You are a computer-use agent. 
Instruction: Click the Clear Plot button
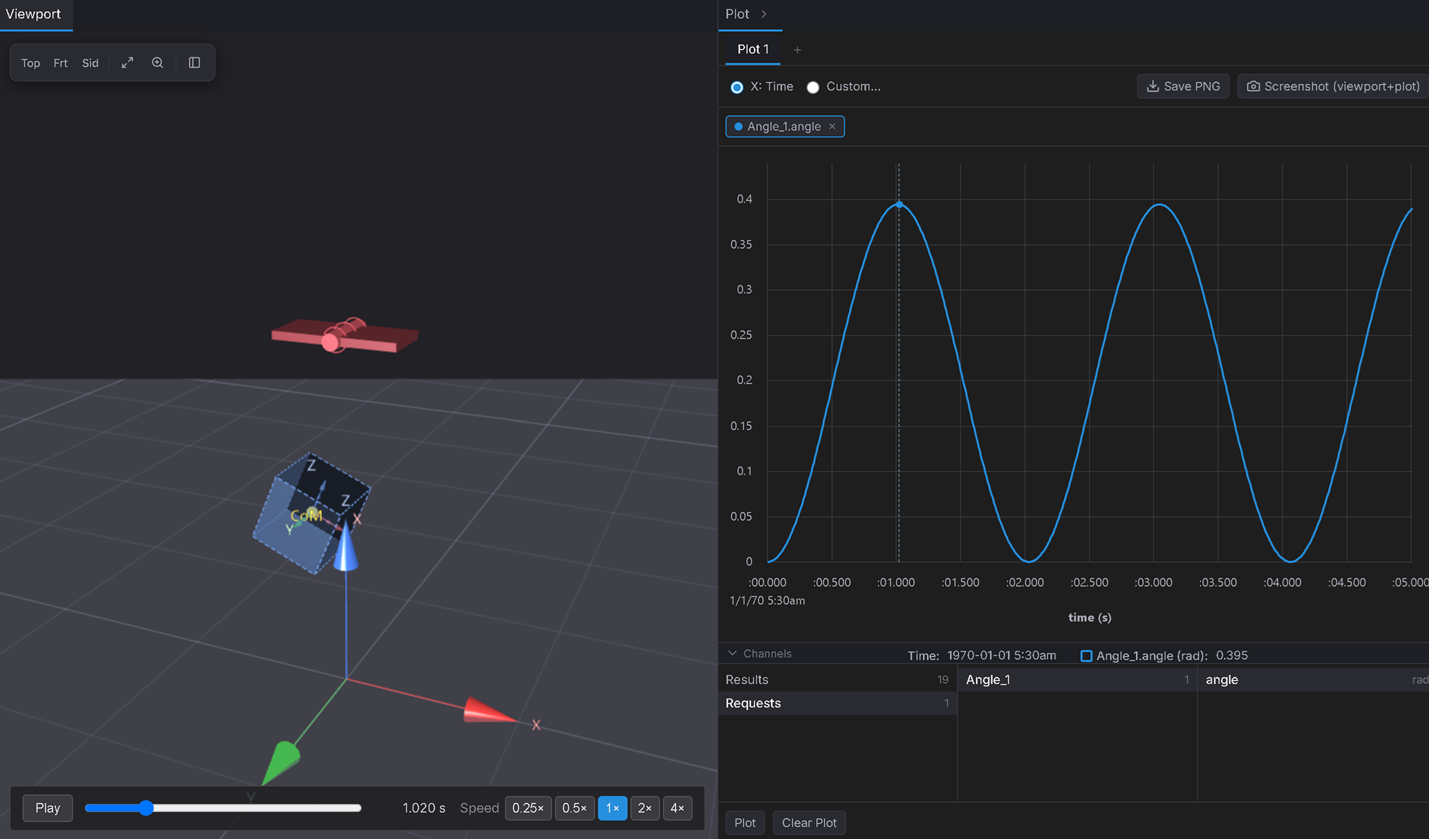click(809, 823)
